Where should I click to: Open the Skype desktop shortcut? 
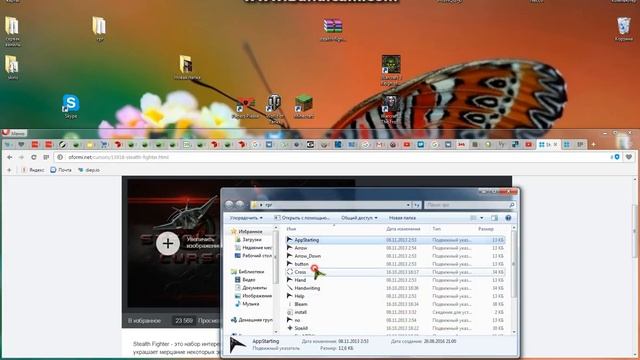(x=70, y=106)
